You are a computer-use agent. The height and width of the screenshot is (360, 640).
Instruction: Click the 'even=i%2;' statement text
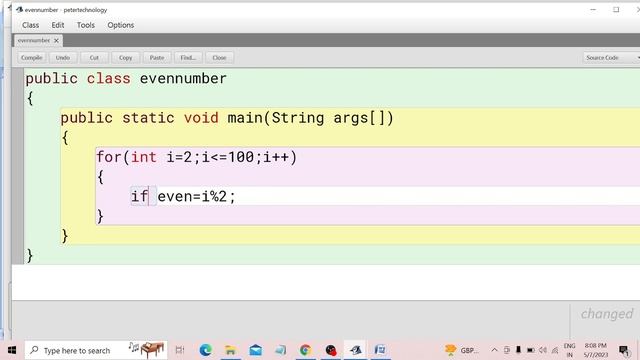pos(196,196)
